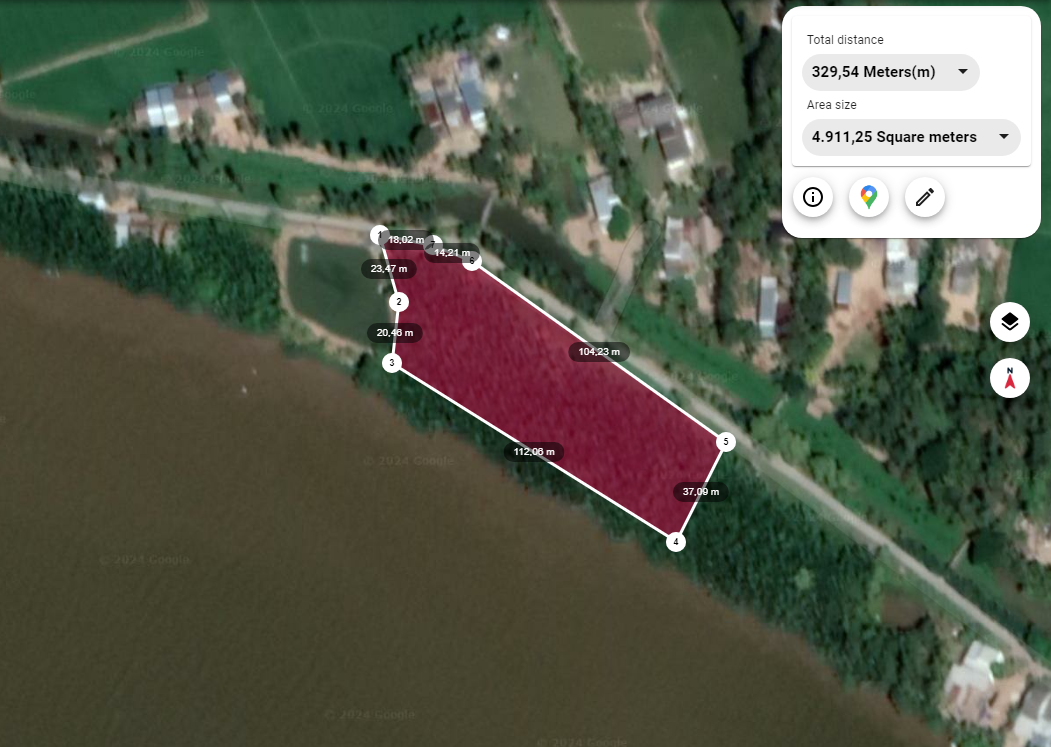Viewport: 1051px width, 747px height.
Task: Select polygon vertex marker 1
Action: pyautogui.click(x=379, y=235)
